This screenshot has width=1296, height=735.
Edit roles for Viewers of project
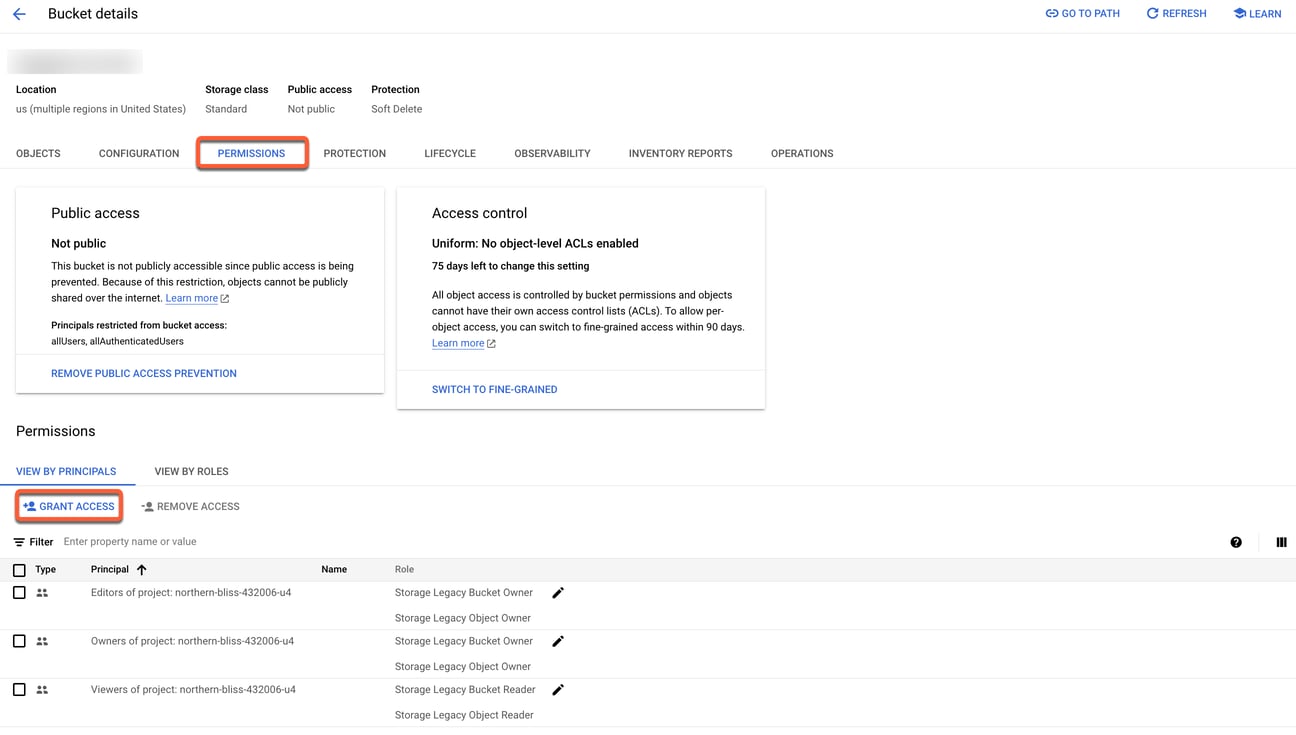click(x=558, y=689)
